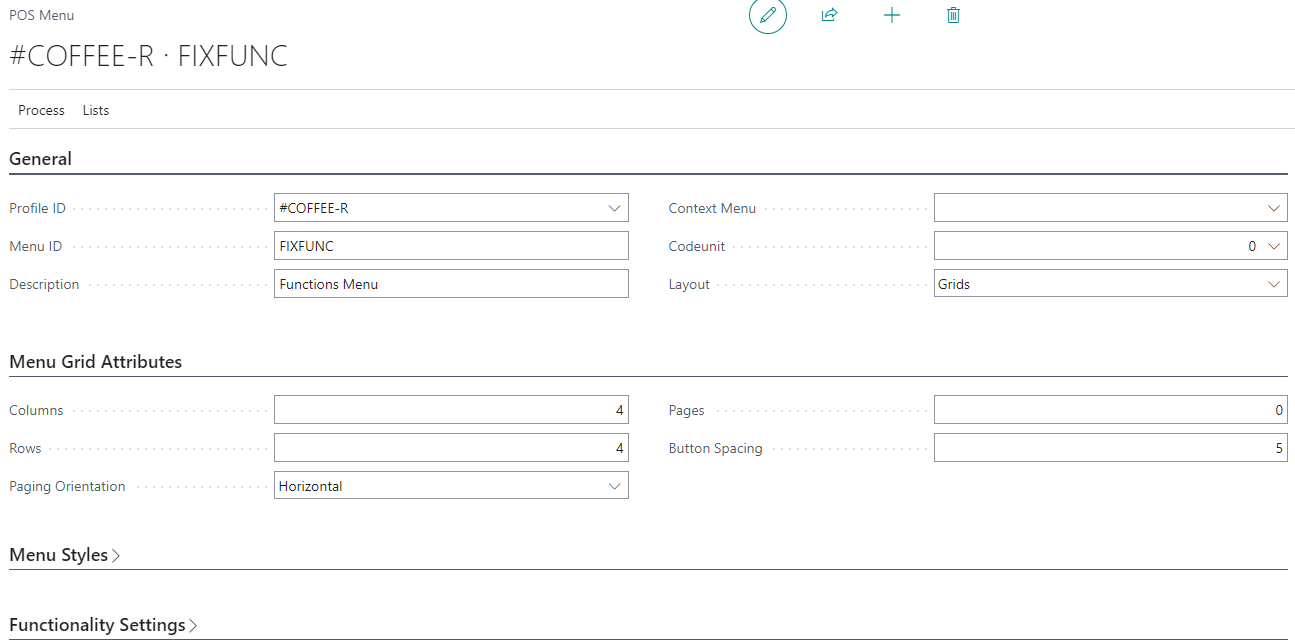Click the Pages input field
1295x640 pixels.
pyautogui.click(x=1110, y=410)
